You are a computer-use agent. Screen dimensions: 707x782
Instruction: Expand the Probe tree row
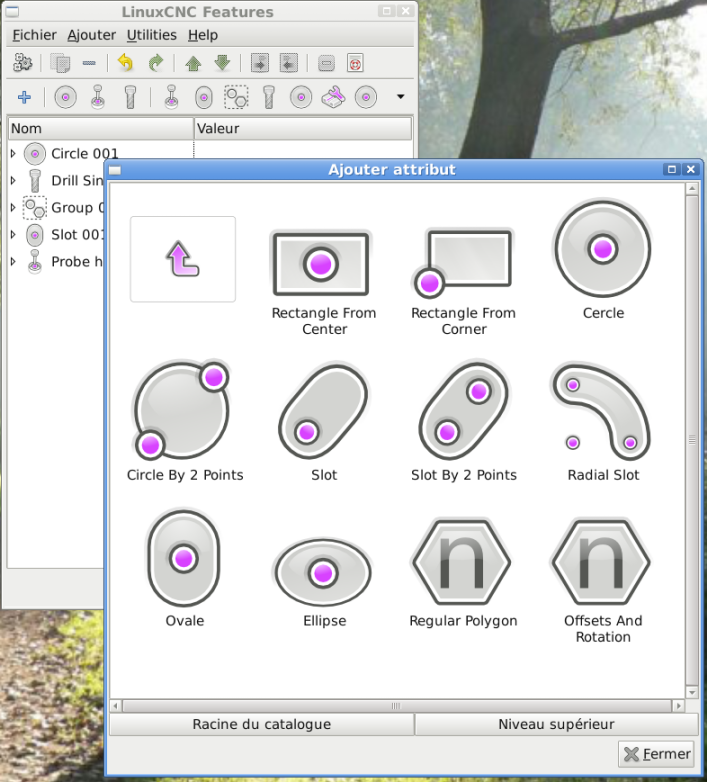(13, 261)
